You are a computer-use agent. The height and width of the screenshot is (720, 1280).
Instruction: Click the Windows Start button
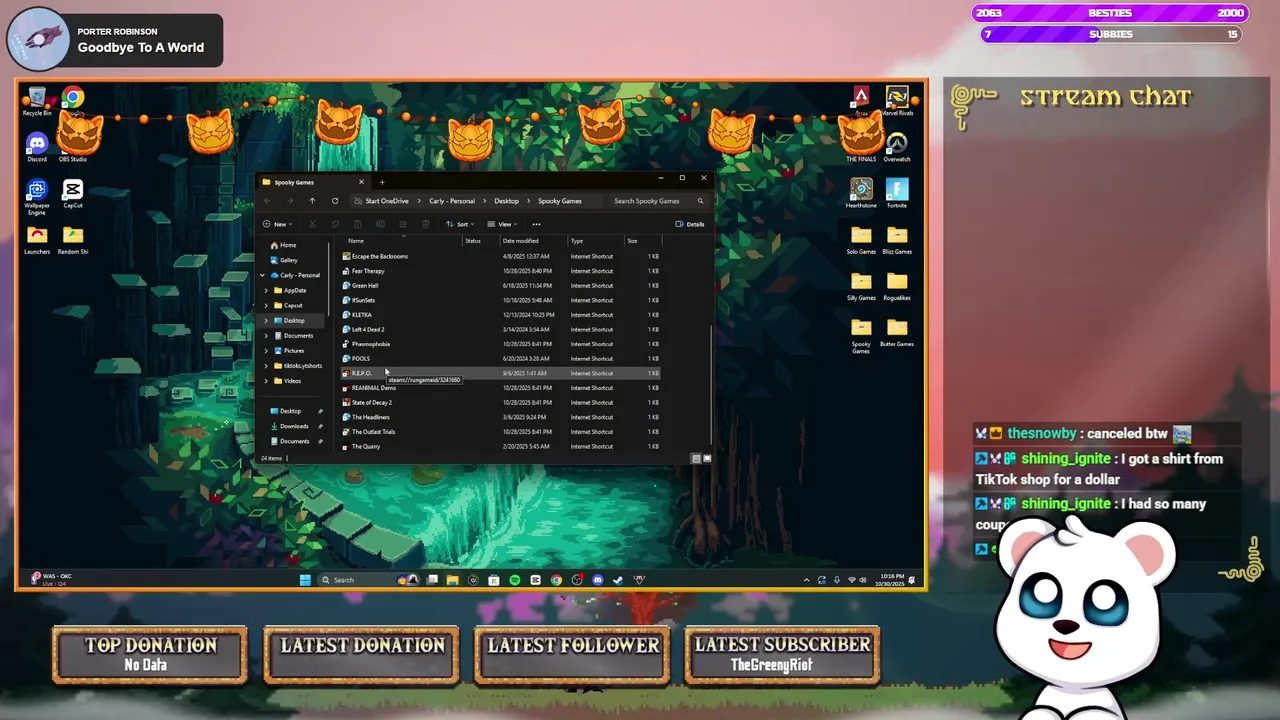point(305,580)
